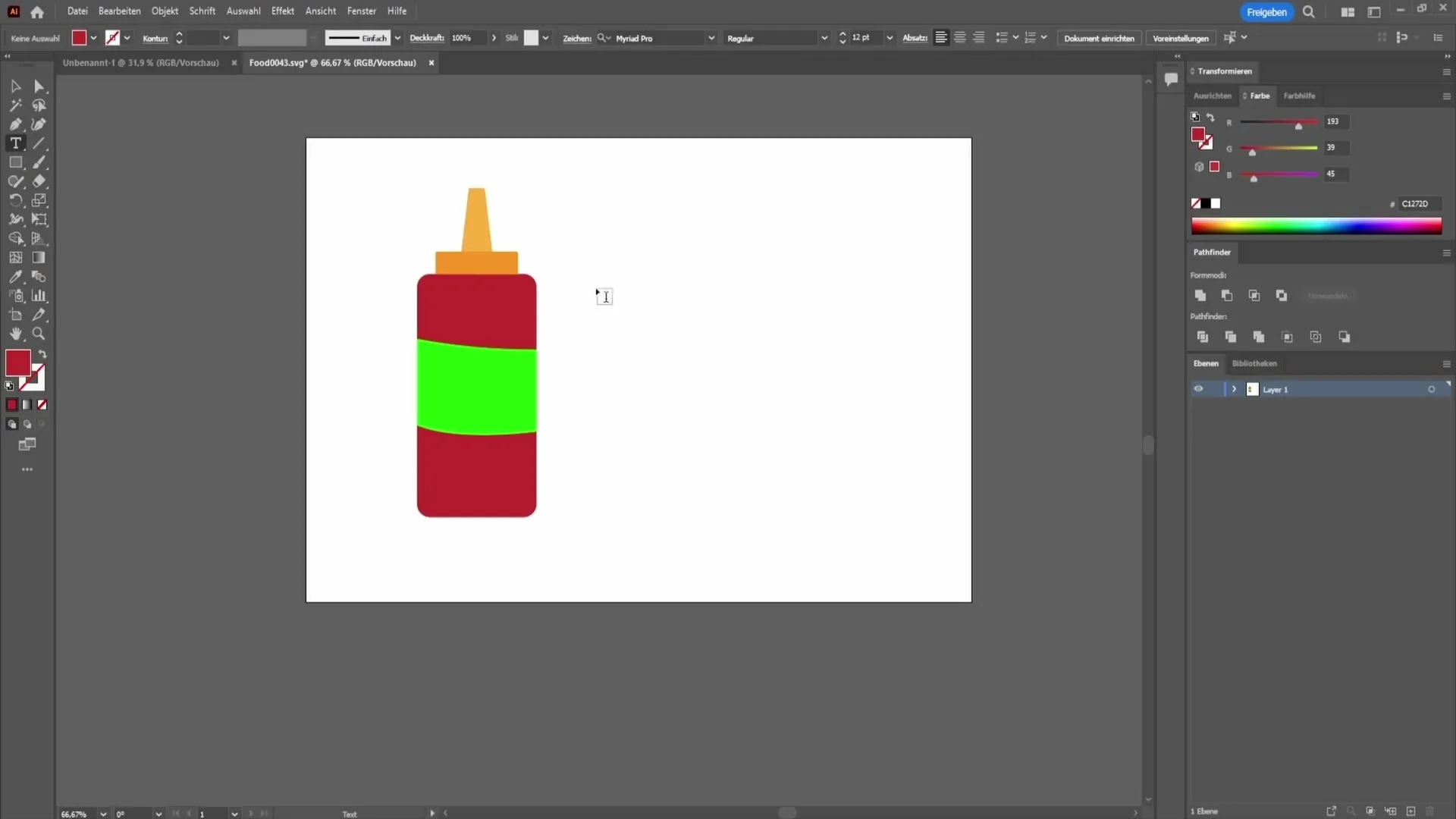The width and height of the screenshot is (1456, 819).
Task: Enable Draw Normal mode
Action: pyautogui.click(x=11, y=425)
